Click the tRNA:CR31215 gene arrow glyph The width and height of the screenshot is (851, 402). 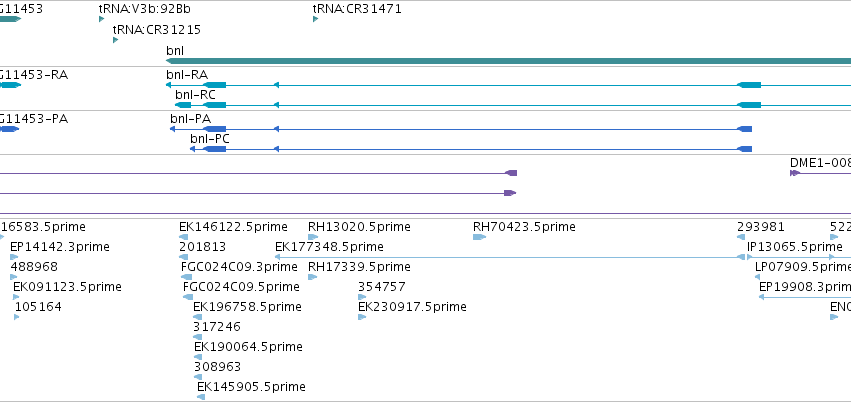click(x=116, y=40)
